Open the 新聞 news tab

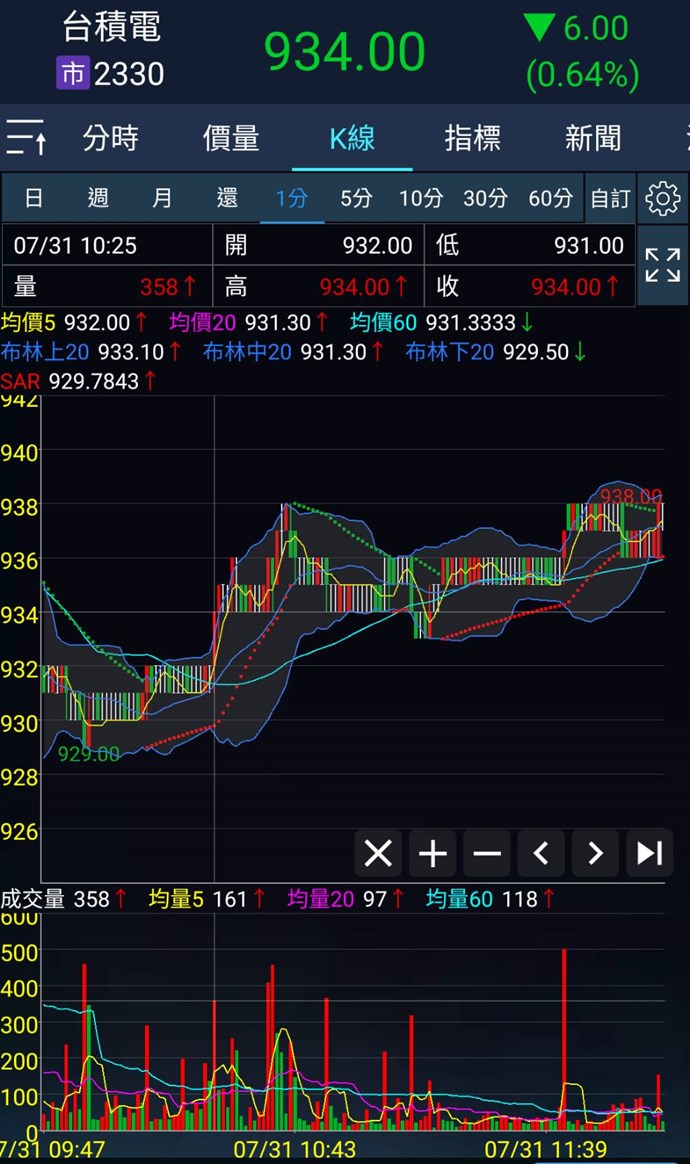click(x=592, y=138)
